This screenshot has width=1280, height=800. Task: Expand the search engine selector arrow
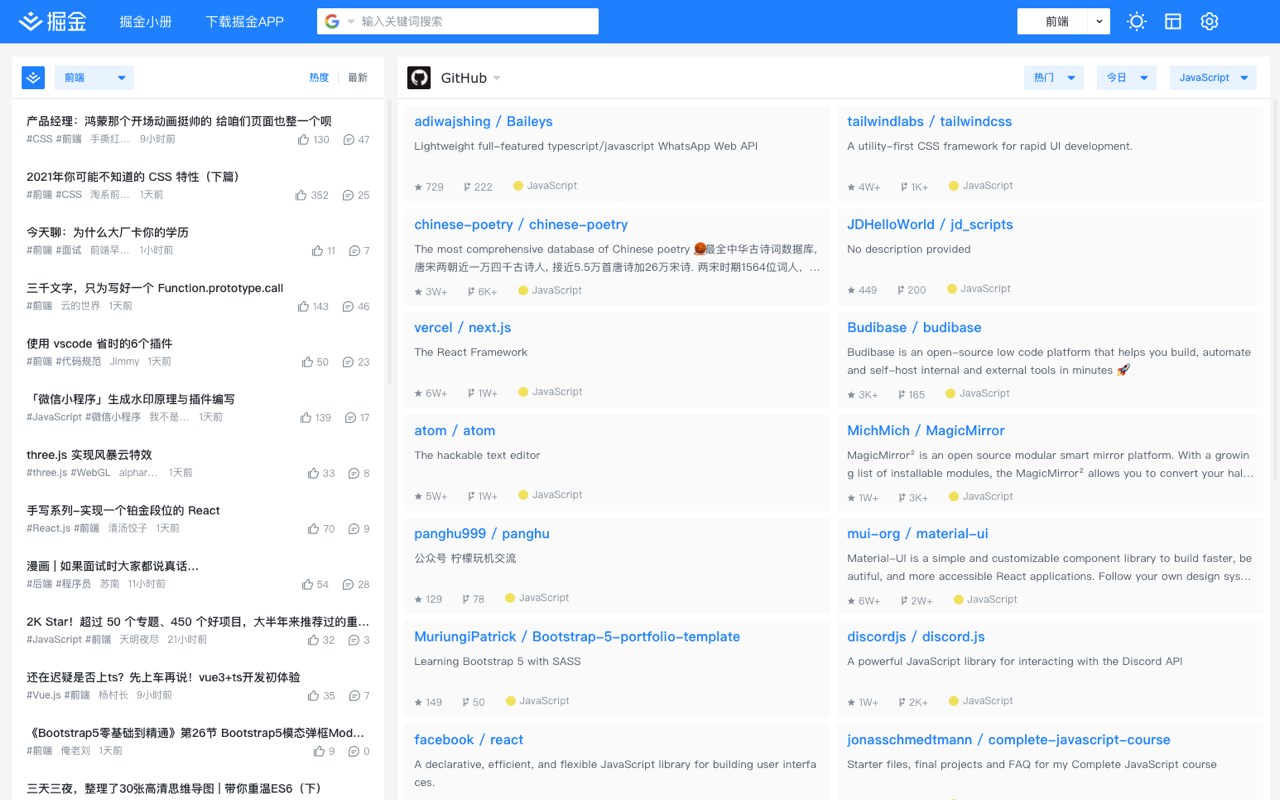pos(351,22)
